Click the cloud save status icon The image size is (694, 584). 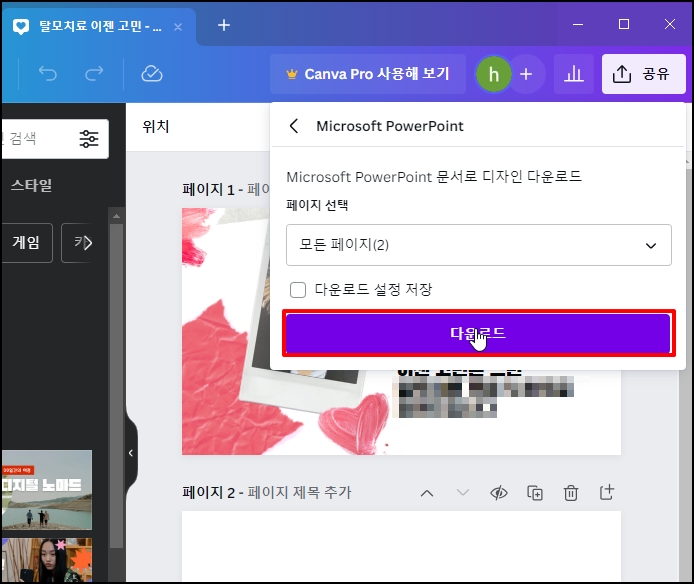coord(152,73)
